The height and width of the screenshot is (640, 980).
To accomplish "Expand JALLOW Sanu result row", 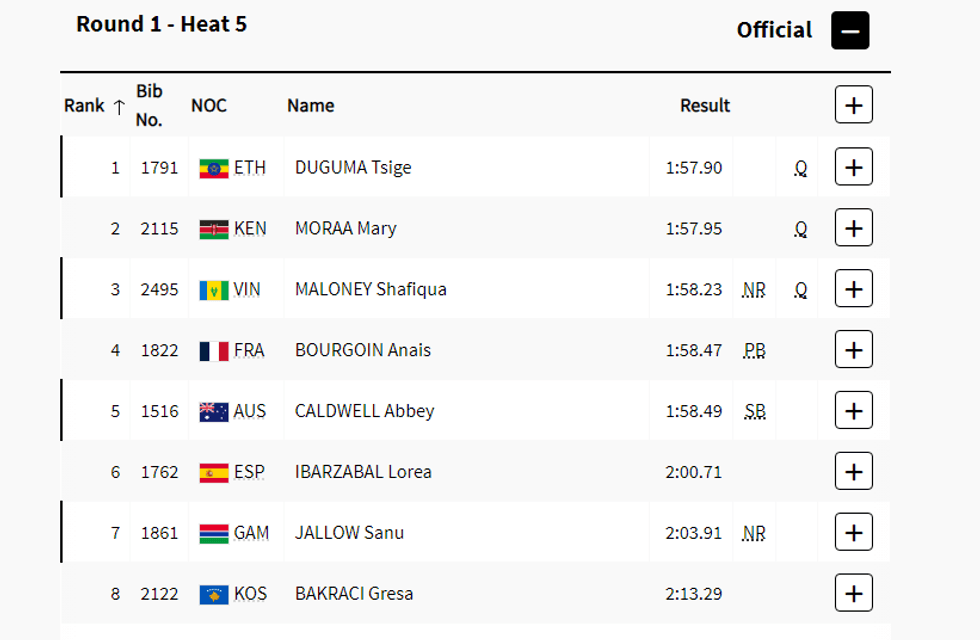I will [853, 533].
